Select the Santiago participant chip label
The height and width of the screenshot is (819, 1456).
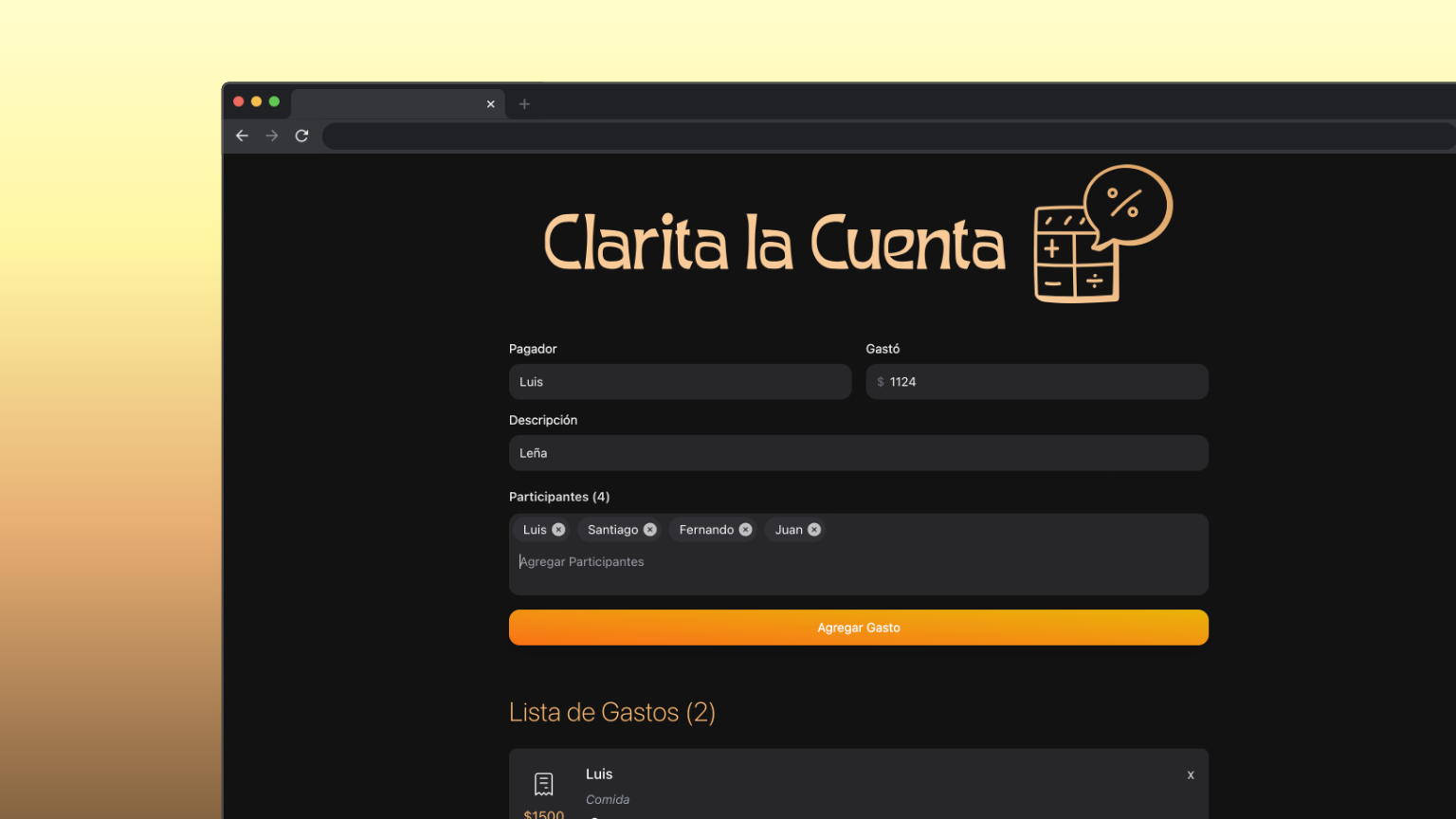coord(612,530)
